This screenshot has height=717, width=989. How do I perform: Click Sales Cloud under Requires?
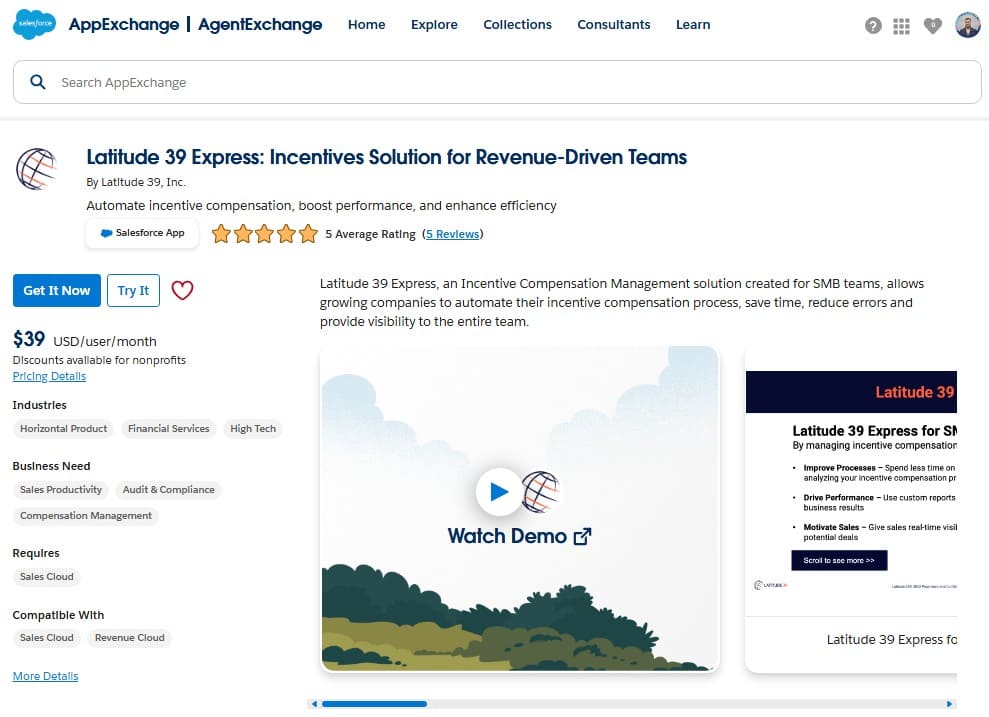(47, 577)
